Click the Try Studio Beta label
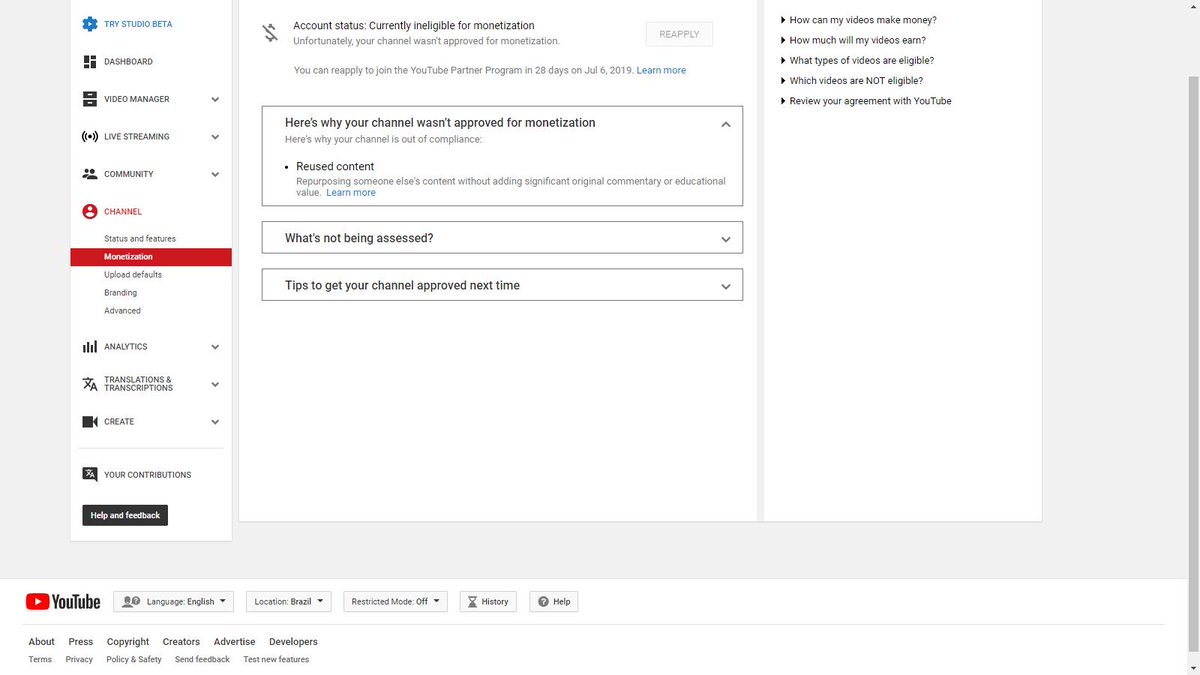The image size is (1200, 675). point(138,24)
